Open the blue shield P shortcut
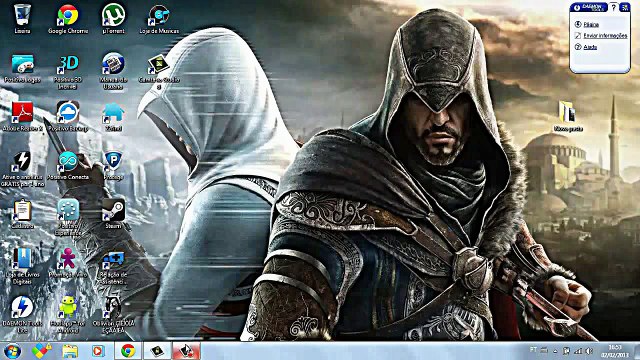 point(113,165)
